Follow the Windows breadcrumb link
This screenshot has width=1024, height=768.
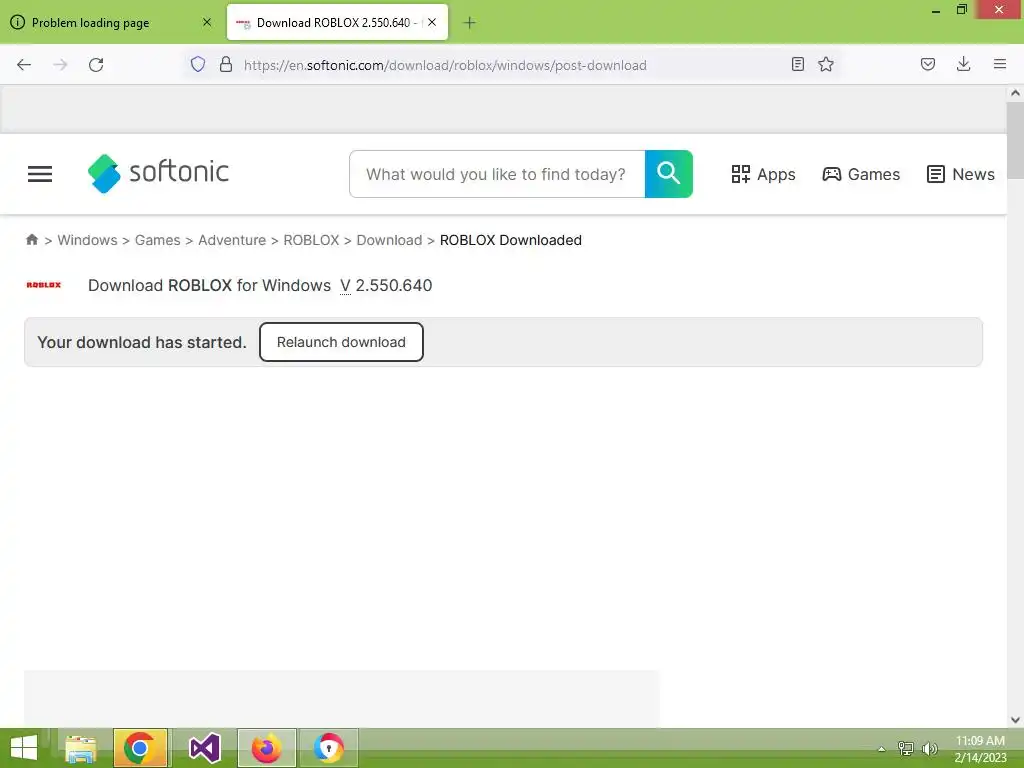point(88,240)
